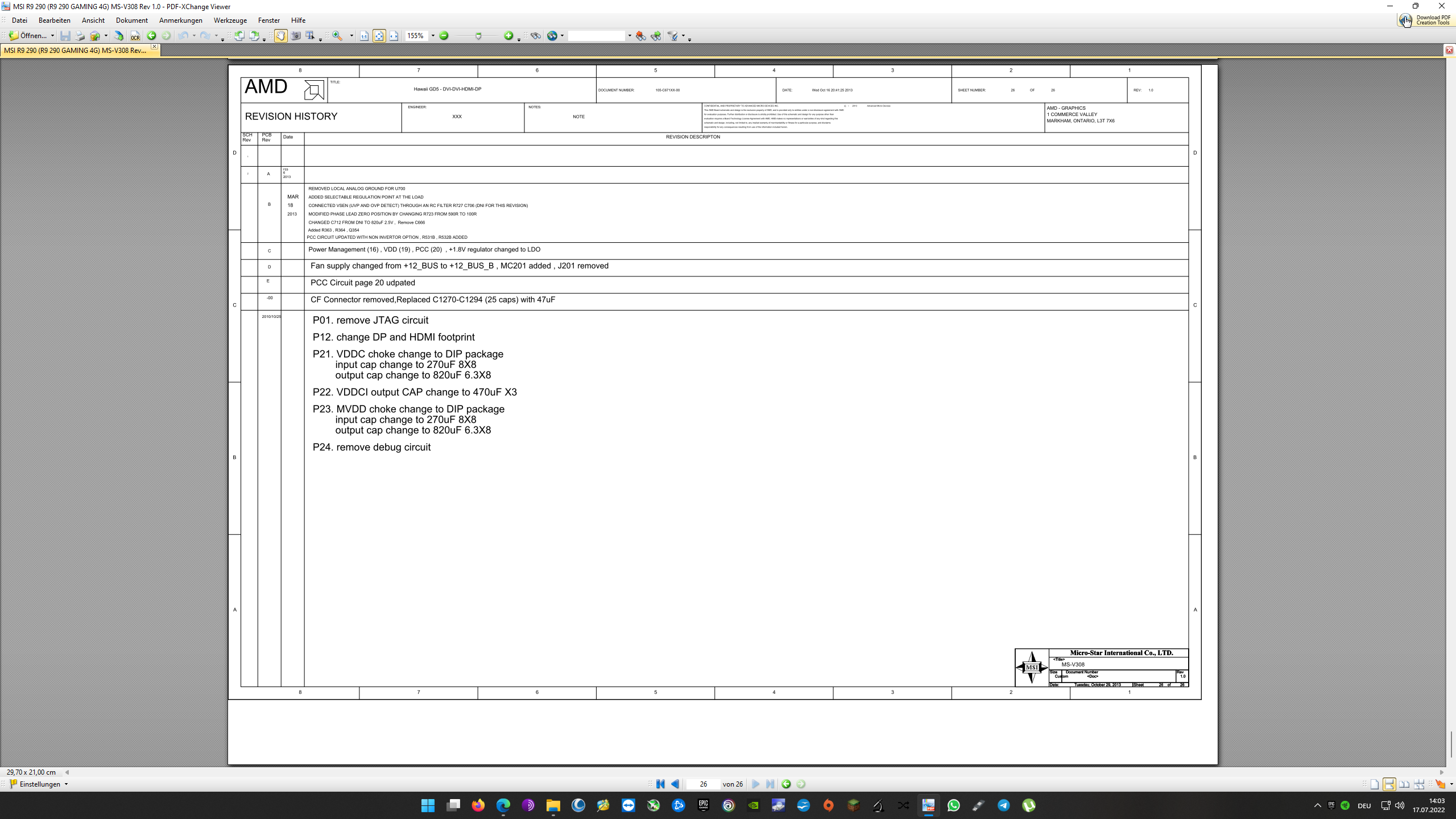Click the green plus zoom-in button

(x=508, y=36)
